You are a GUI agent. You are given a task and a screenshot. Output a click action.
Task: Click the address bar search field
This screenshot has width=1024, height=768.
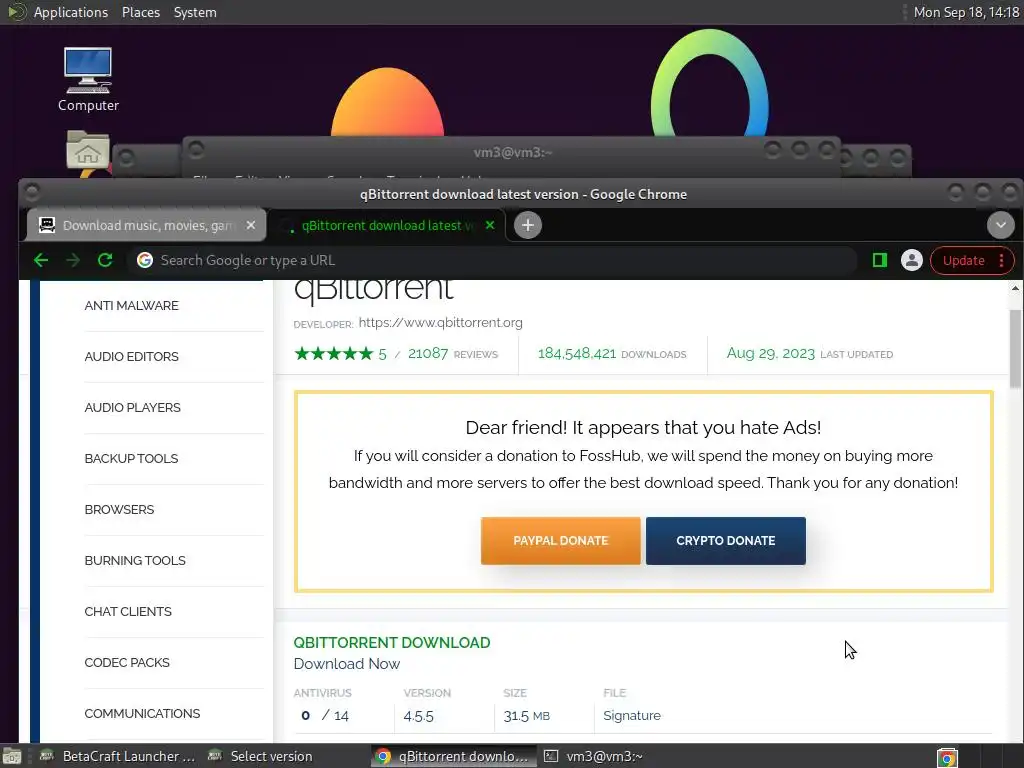[x=491, y=261]
